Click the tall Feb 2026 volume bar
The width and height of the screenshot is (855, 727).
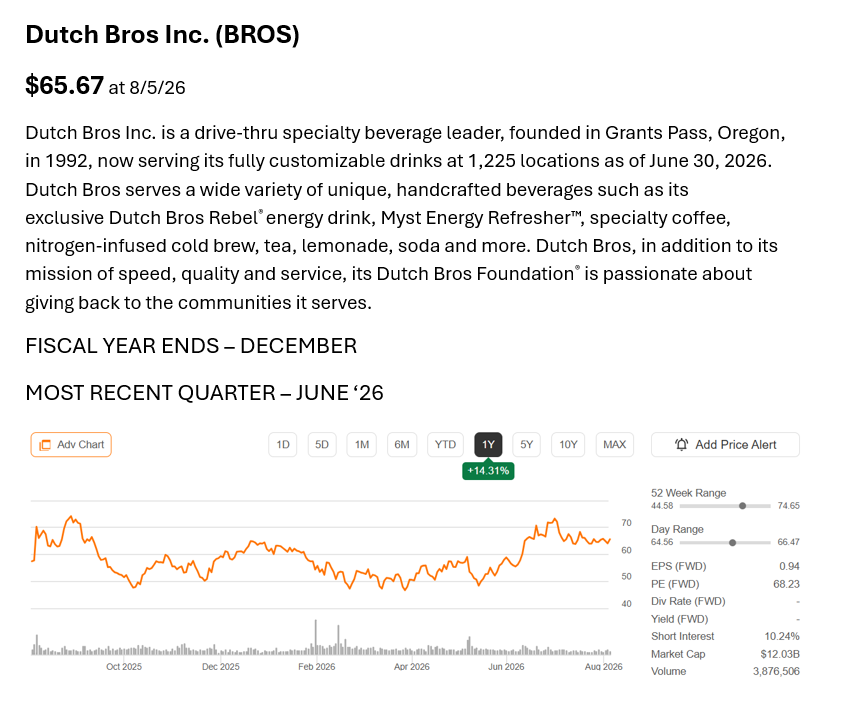pos(316,637)
